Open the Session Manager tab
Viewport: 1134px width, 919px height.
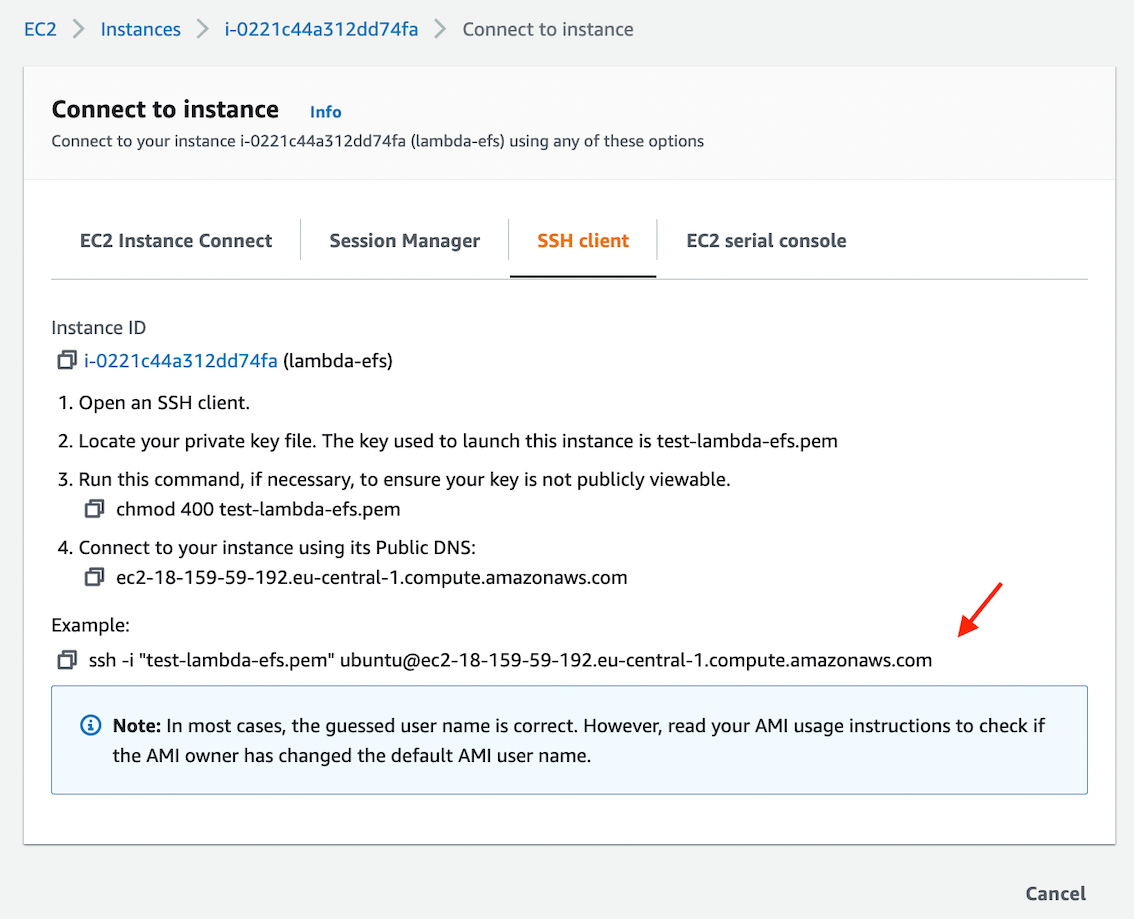pos(404,240)
